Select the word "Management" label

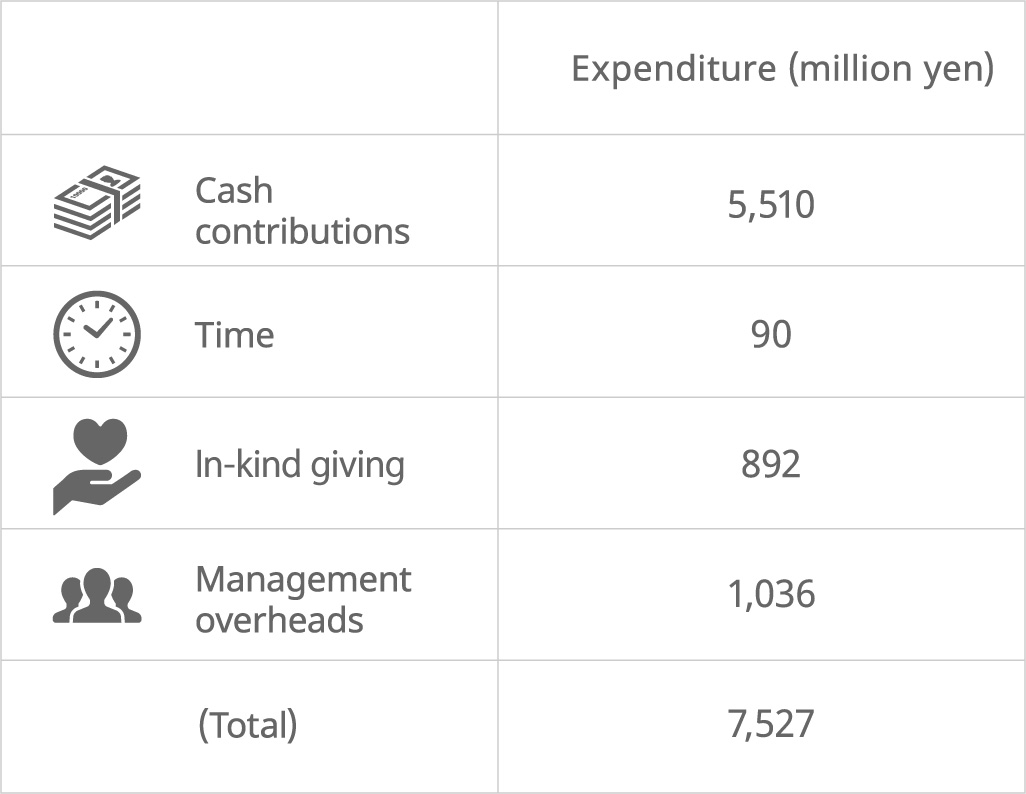[x=303, y=579]
